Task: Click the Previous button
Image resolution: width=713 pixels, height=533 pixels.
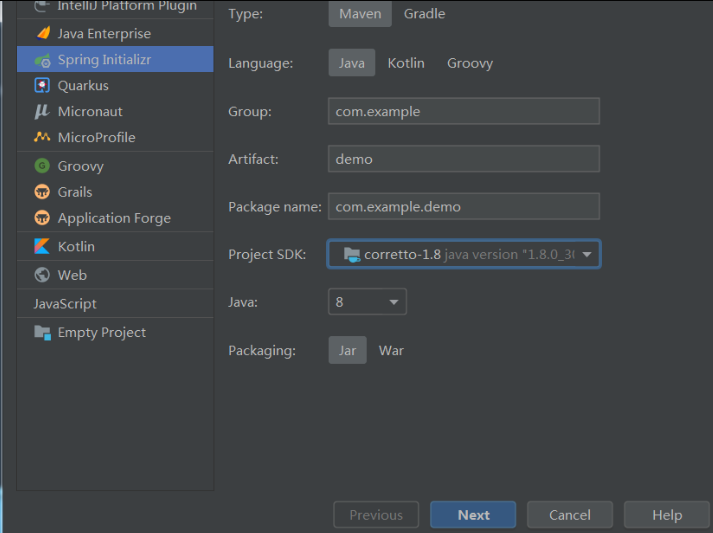Action: tap(376, 515)
